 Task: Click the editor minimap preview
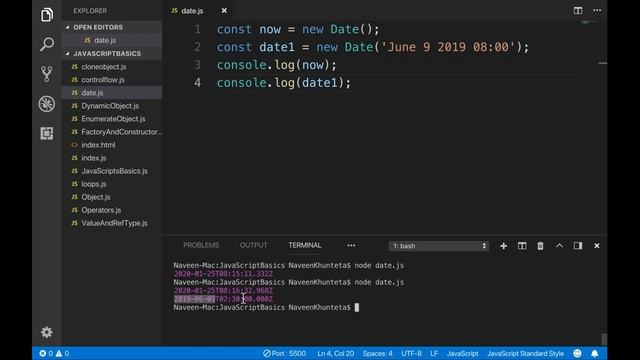click(x=590, y=22)
